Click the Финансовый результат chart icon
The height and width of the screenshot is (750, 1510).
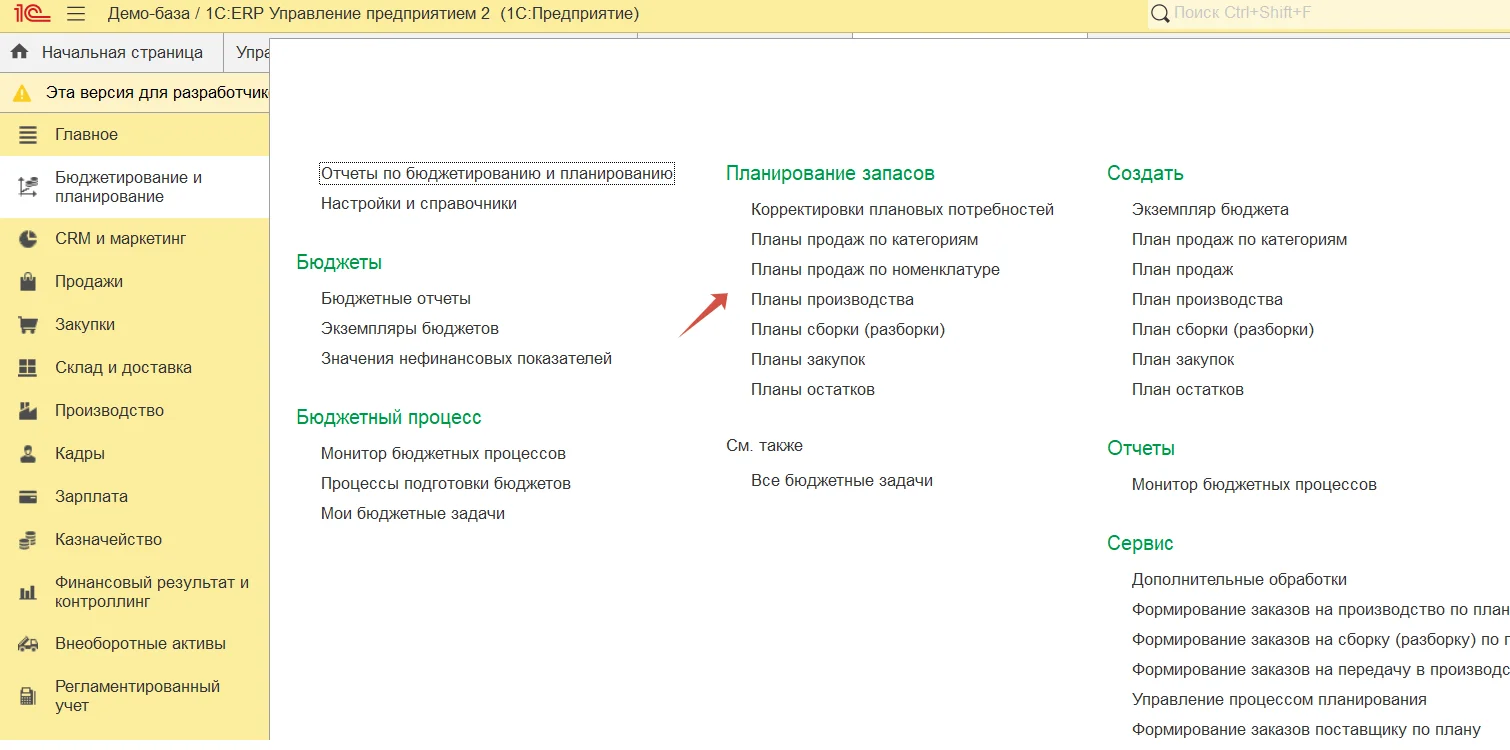[28, 592]
